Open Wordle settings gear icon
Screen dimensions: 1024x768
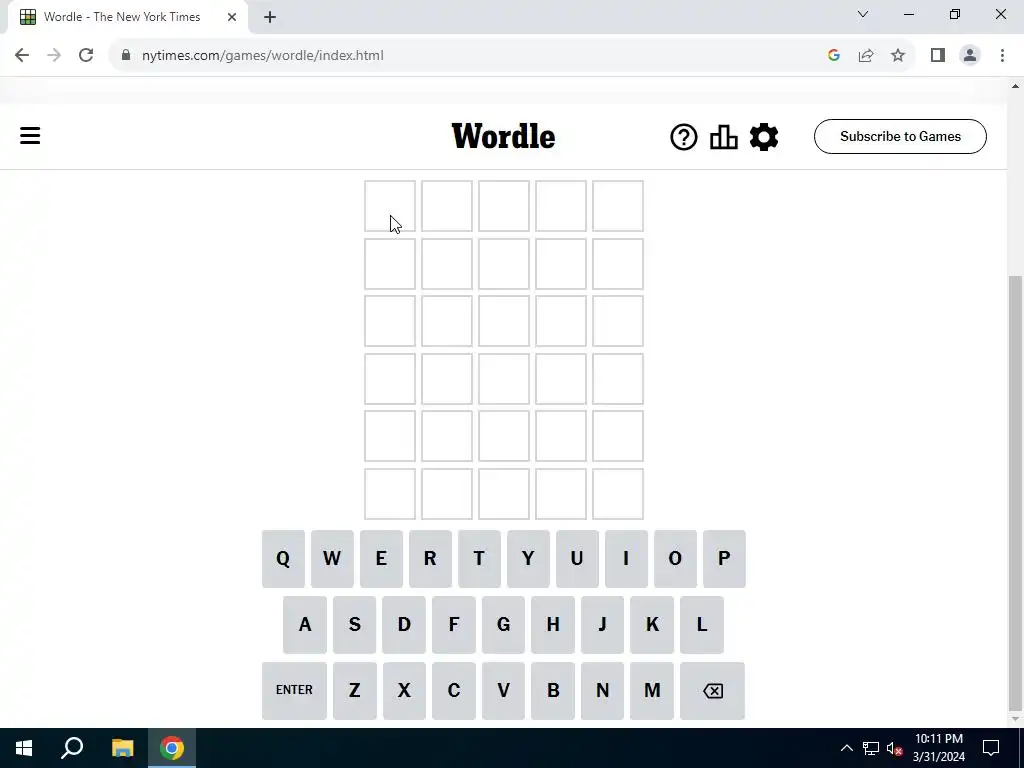point(764,137)
